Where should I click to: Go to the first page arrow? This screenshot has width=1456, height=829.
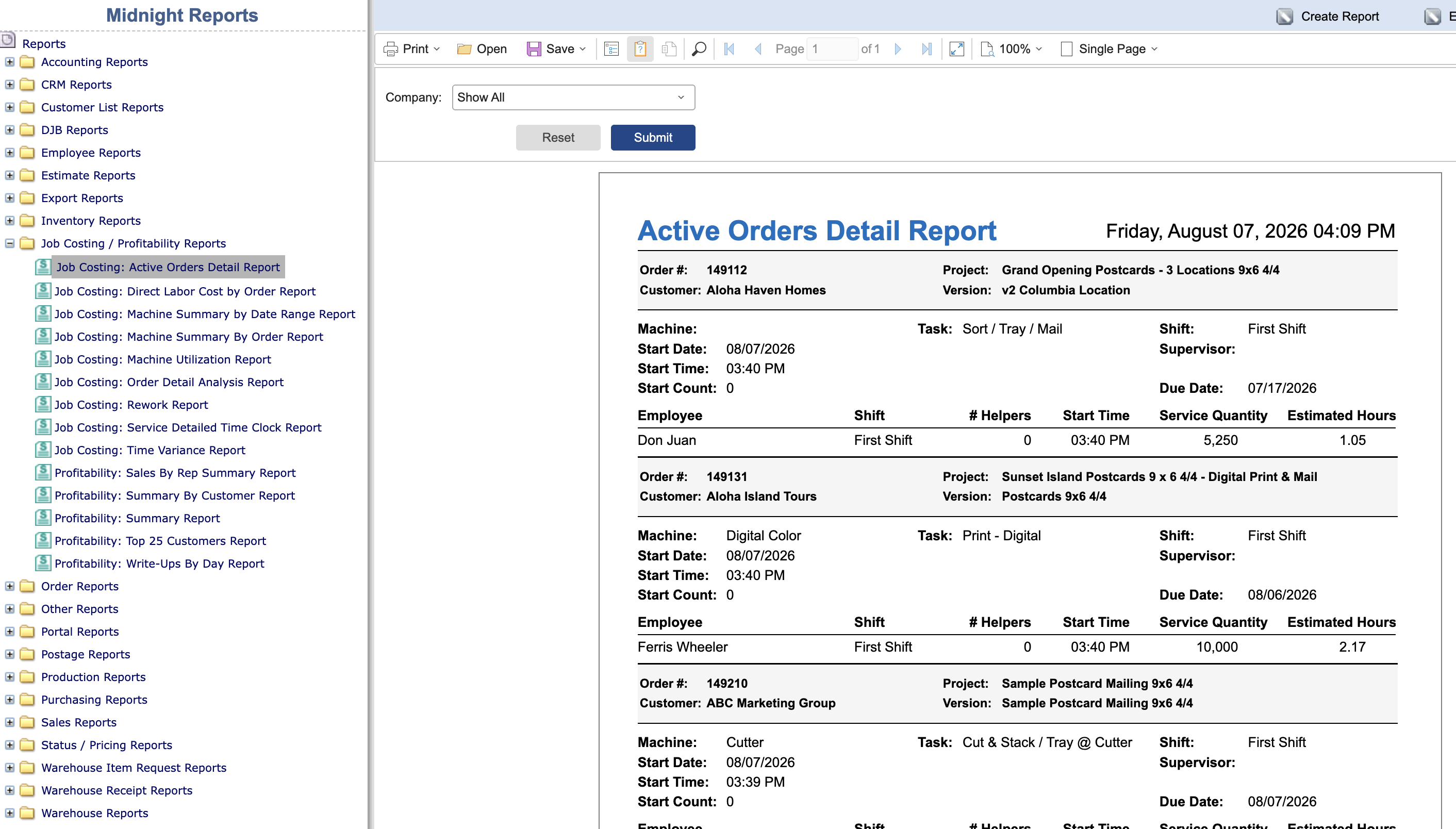click(x=729, y=49)
